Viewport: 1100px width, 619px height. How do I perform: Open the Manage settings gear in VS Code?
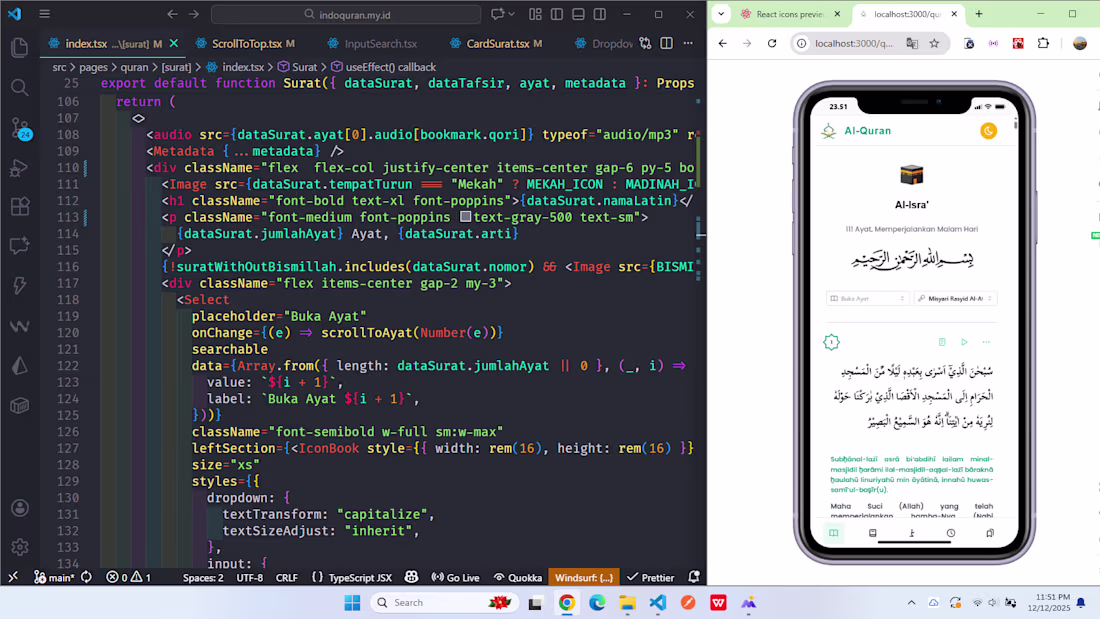20,546
